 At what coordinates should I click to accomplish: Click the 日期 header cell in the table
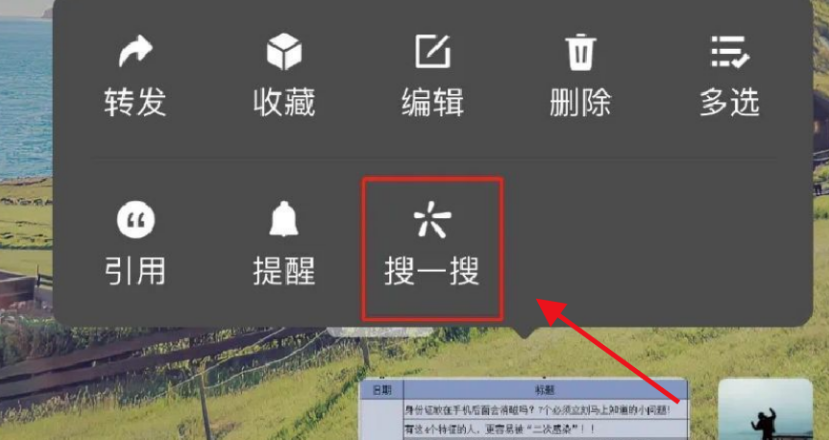382,390
